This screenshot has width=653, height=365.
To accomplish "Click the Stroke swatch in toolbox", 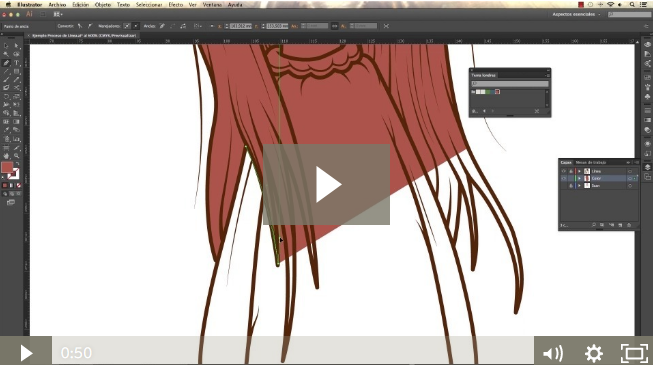I will tap(15, 174).
